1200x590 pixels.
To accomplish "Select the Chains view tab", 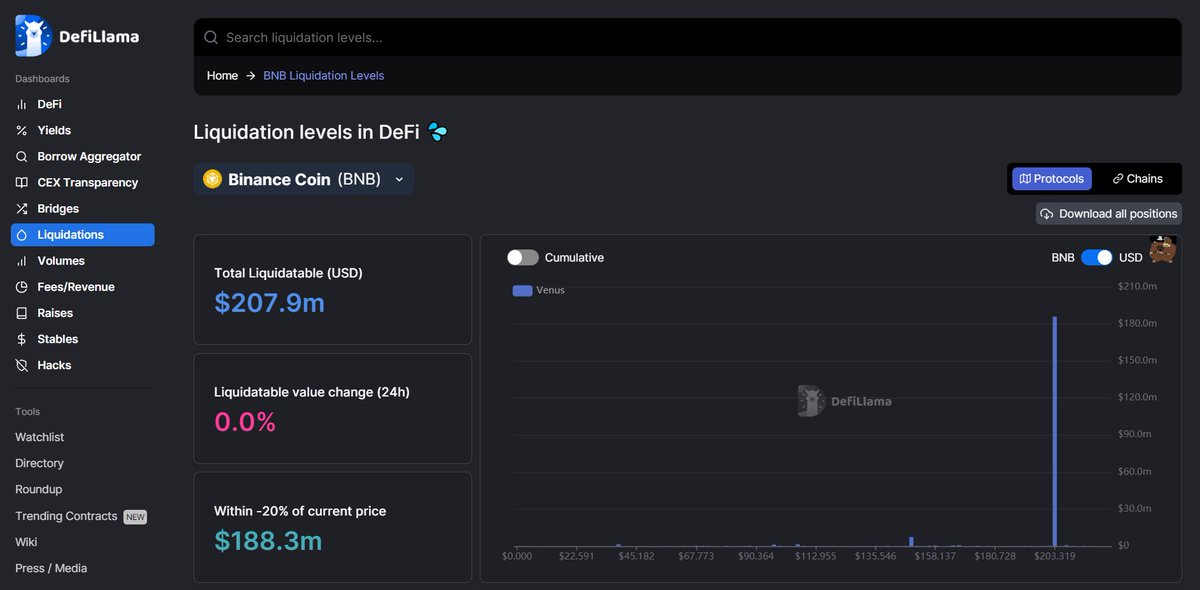I will (x=1138, y=179).
